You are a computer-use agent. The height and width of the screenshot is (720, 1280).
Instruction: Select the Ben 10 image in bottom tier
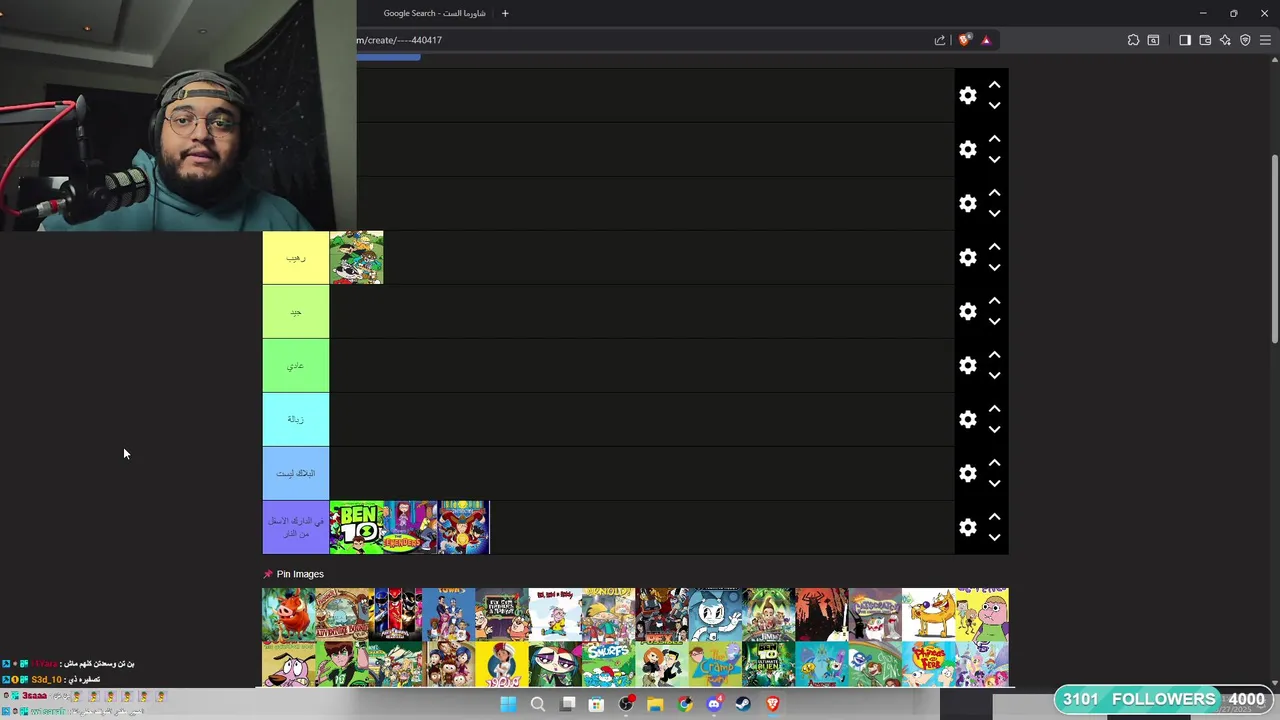click(x=357, y=527)
